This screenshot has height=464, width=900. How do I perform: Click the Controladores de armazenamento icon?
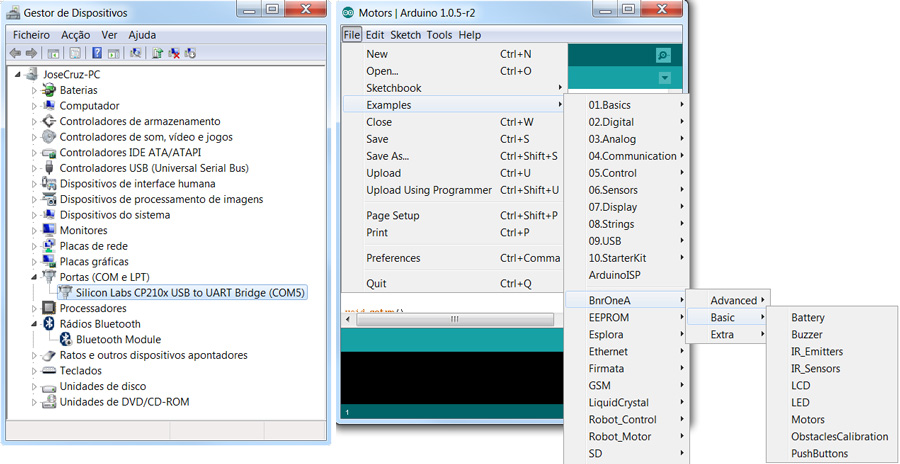[x=50, y=121]
